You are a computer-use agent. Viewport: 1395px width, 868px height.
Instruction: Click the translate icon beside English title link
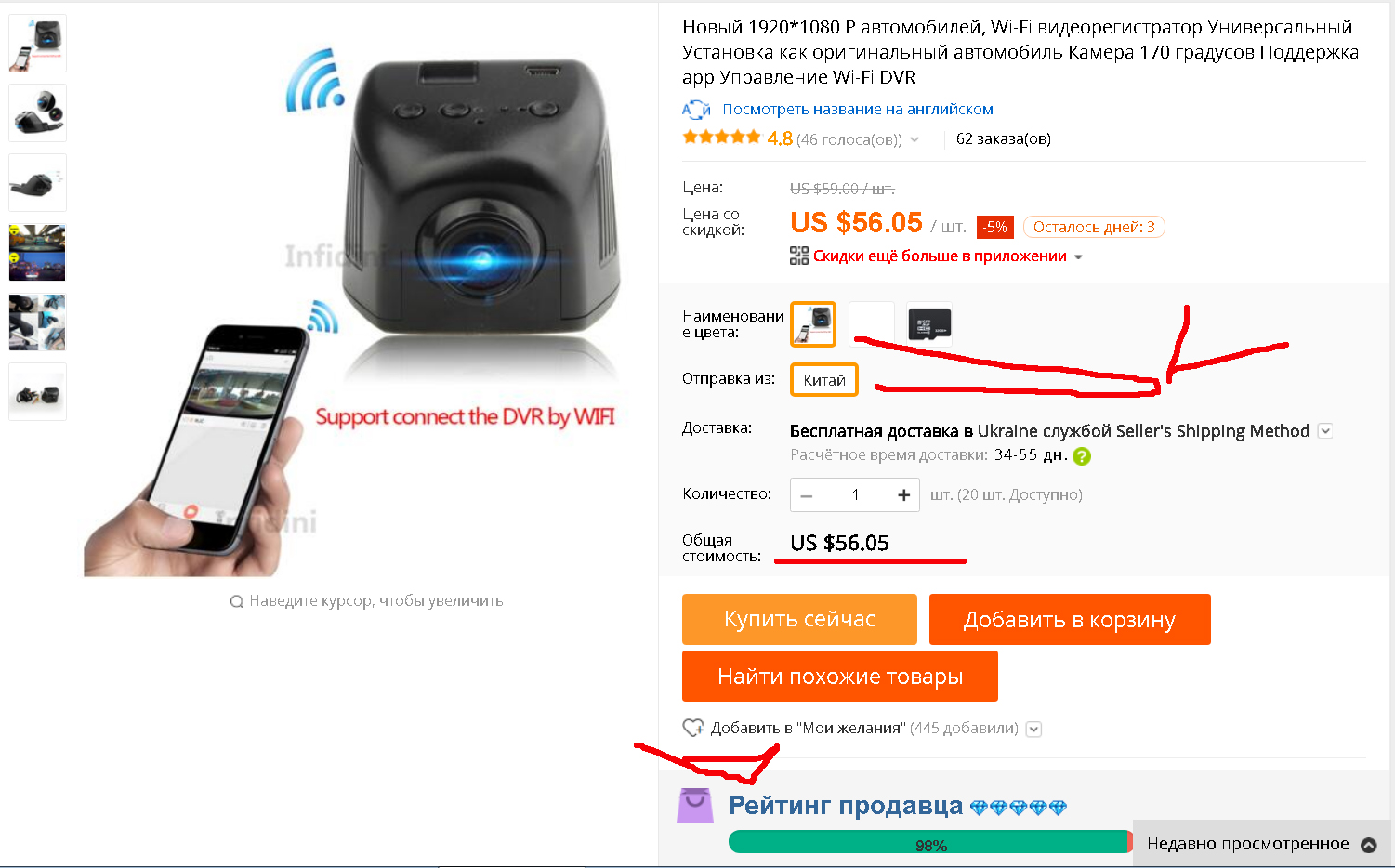pyautogui.click(x=696, y=110)
